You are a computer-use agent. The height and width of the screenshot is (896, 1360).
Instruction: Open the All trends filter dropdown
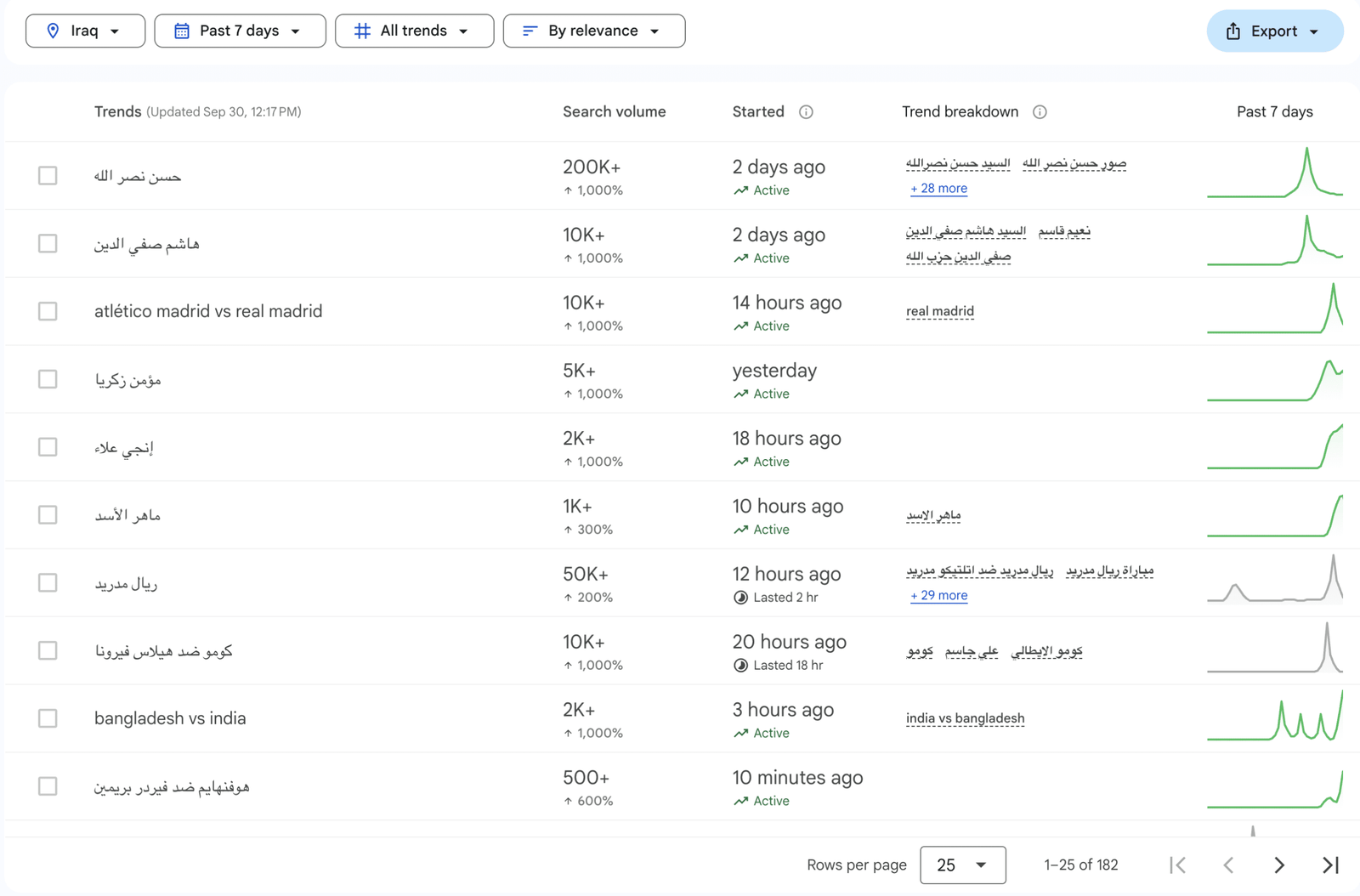coord(414,31)
